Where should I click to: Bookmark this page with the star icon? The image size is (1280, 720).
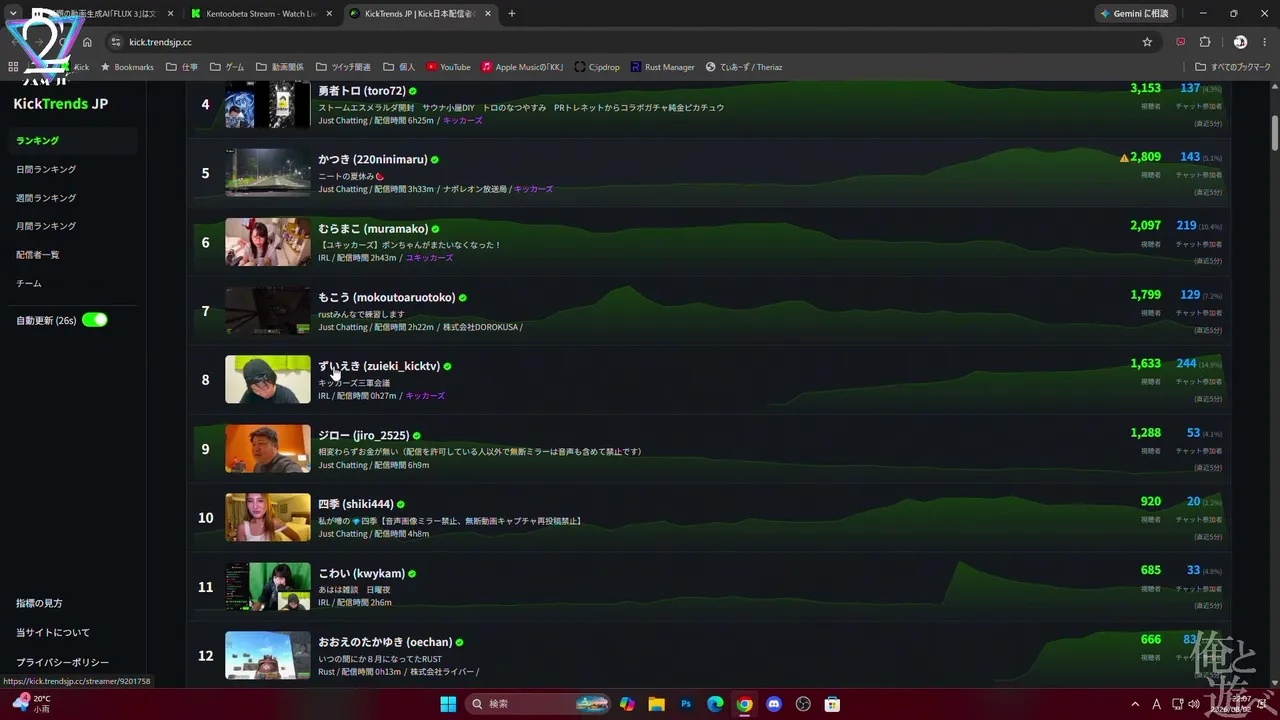pos(1147,42)
